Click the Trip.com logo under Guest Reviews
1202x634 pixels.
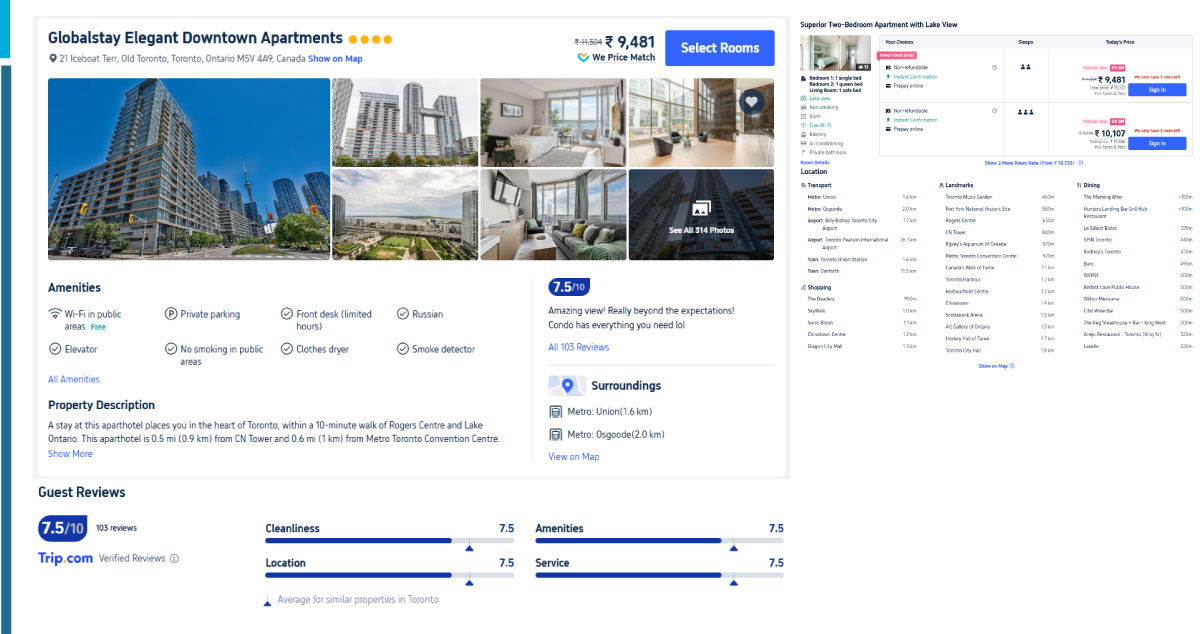[64, 559]
